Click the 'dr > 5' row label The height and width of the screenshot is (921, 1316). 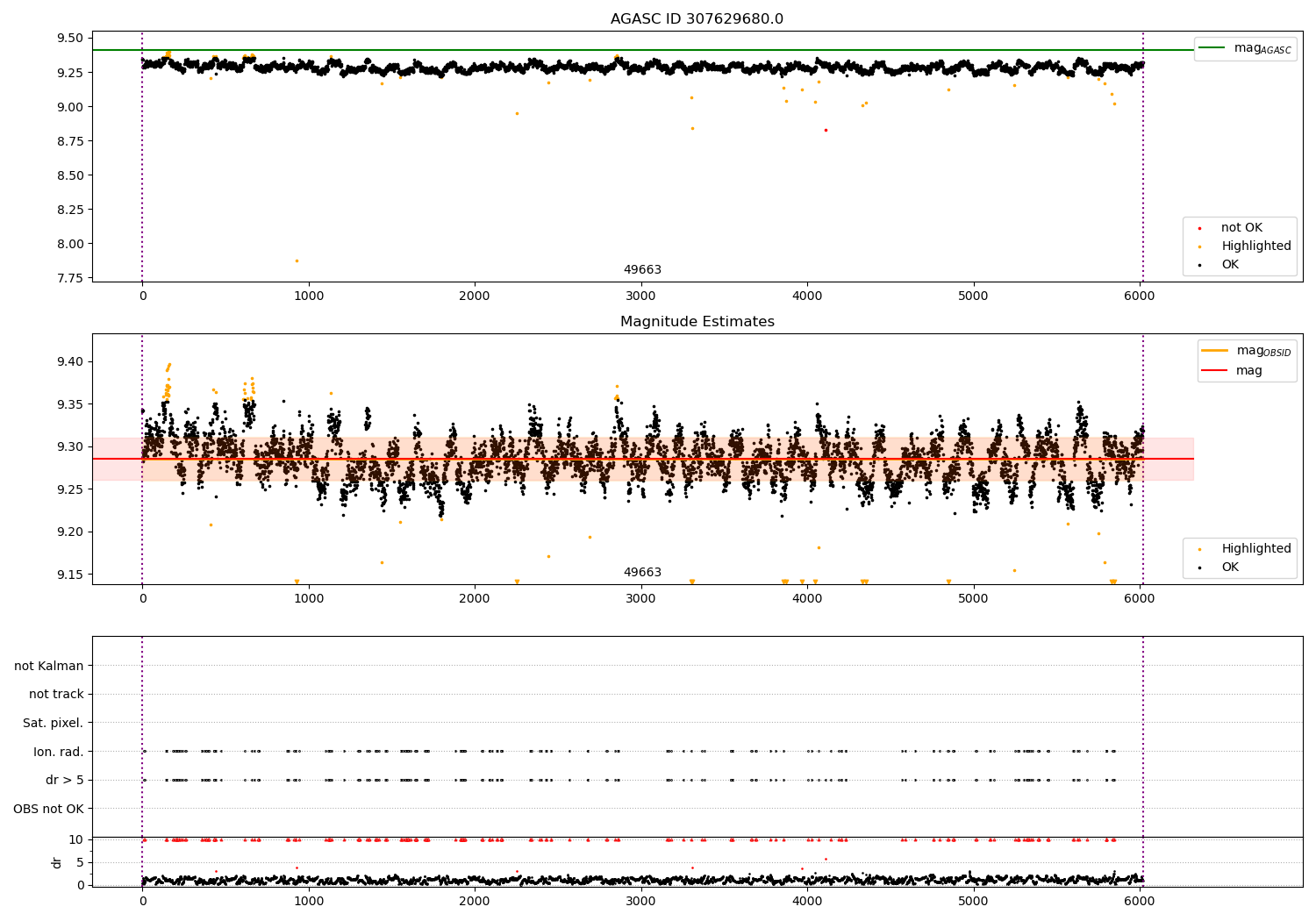(64, 781)
